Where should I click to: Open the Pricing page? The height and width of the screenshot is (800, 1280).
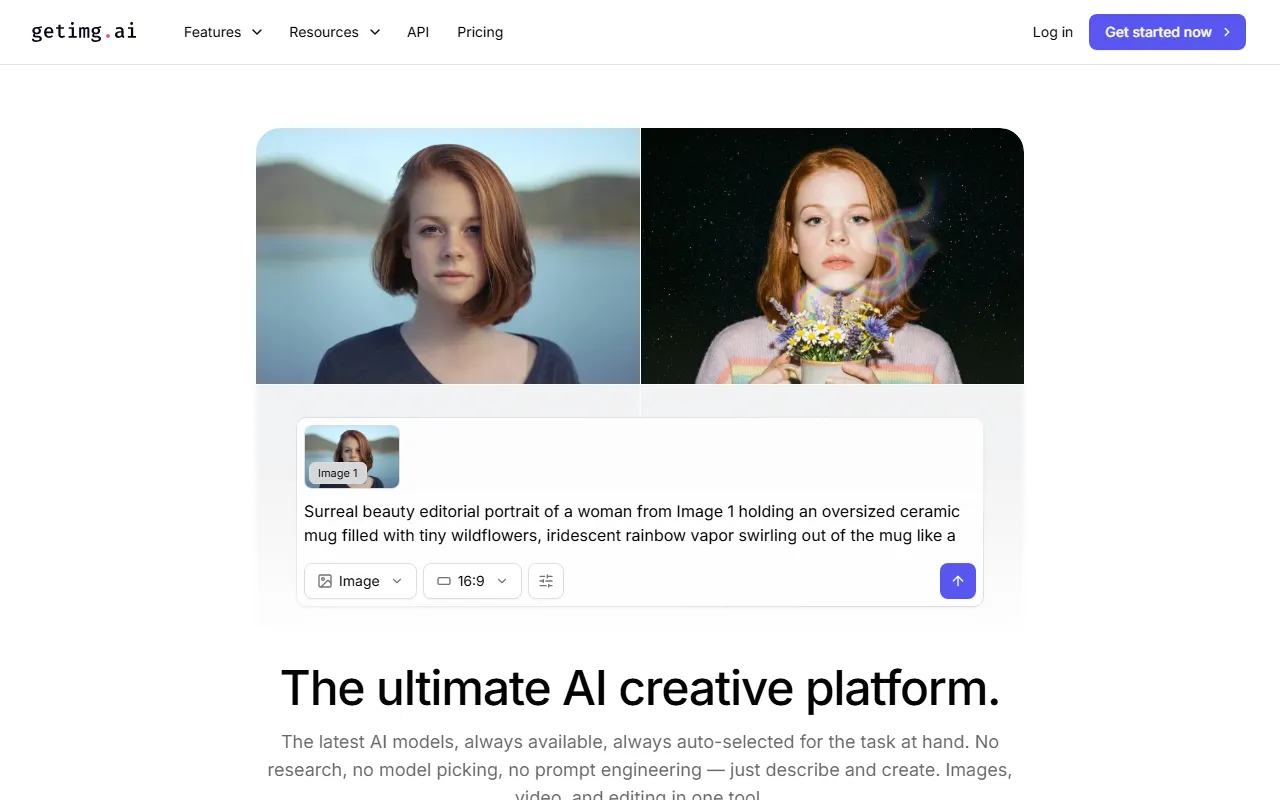tap(480, 32)
